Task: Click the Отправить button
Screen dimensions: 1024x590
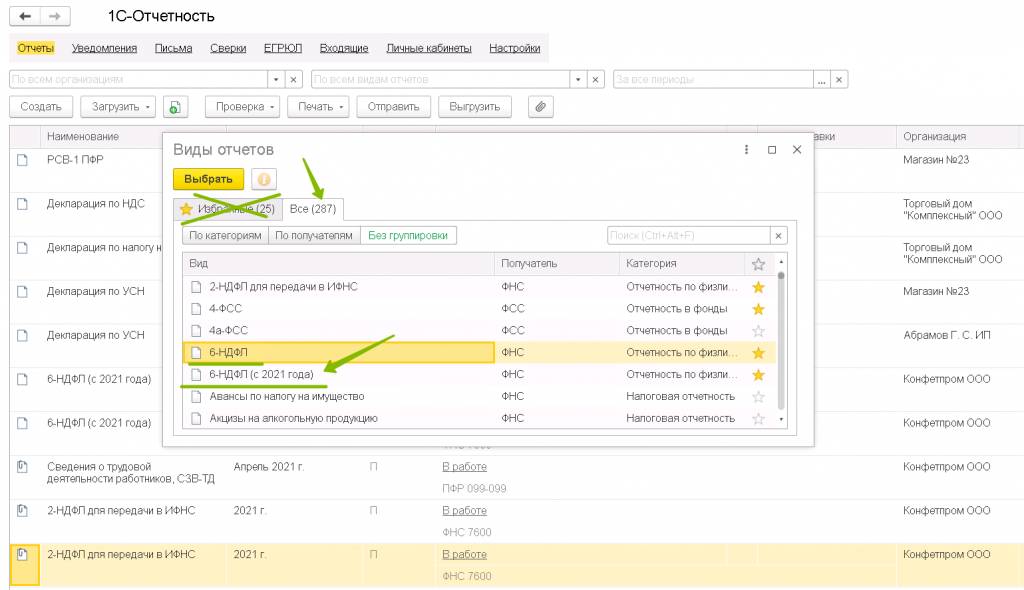Action: coord(393,107)
